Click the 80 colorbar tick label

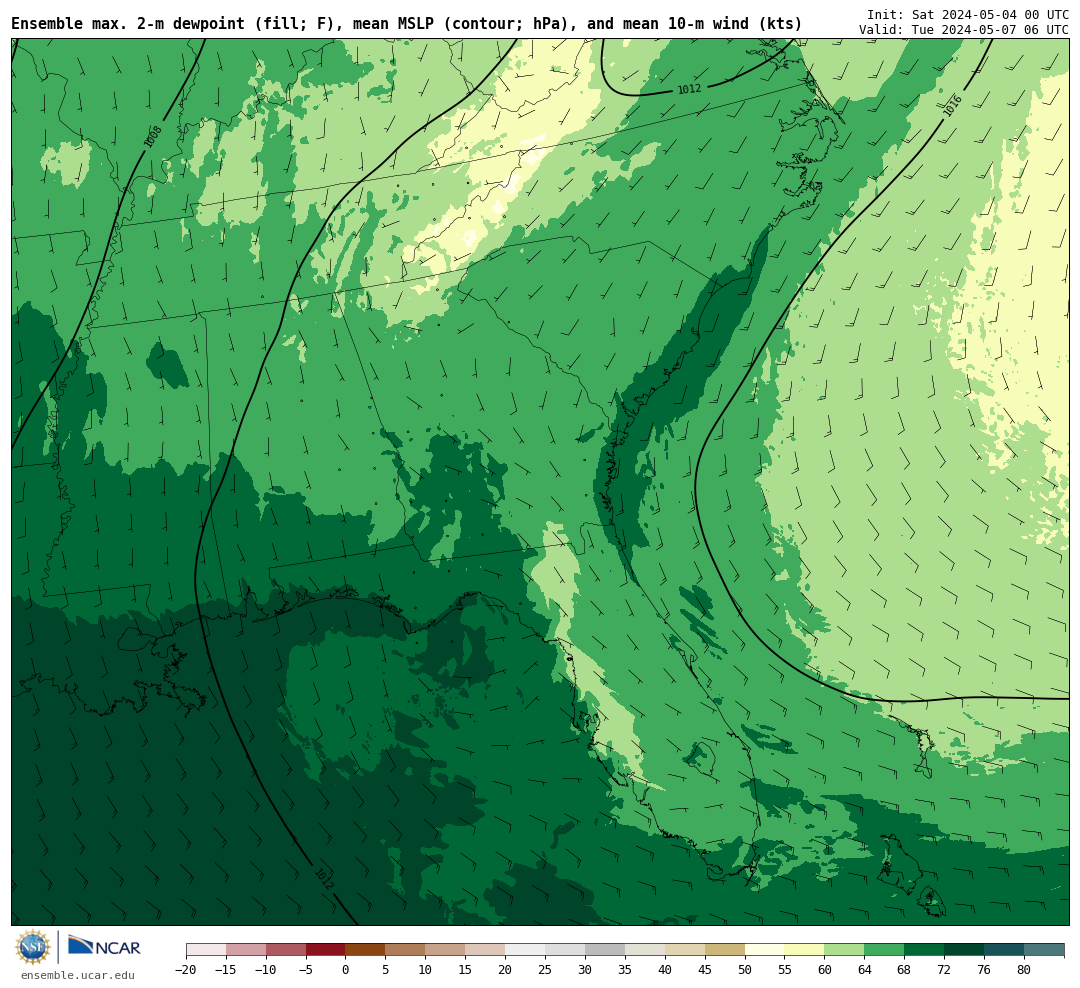(1024, 969)
